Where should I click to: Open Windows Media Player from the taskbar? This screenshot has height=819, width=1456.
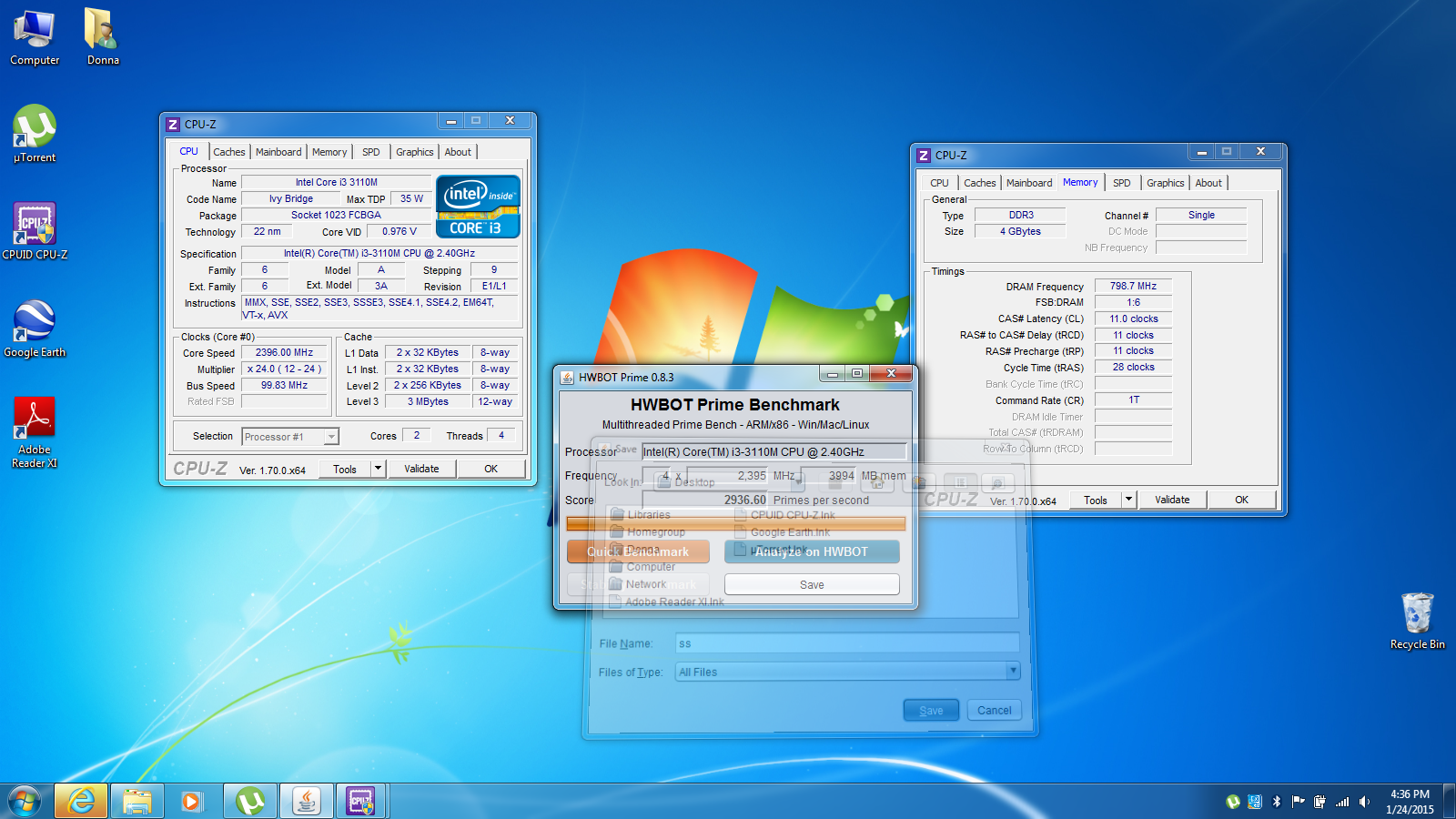(191, 802)
